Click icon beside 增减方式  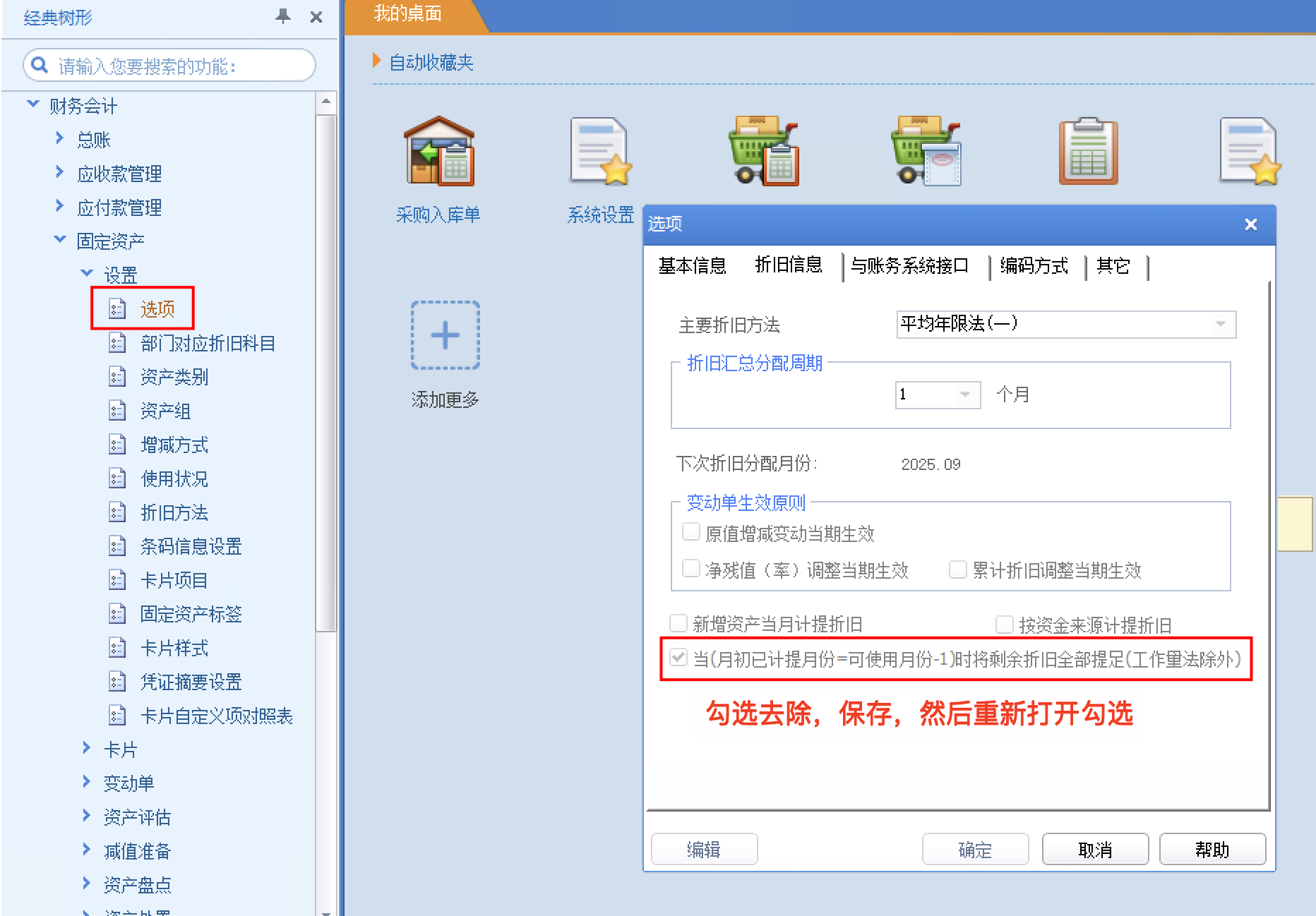[117, 445]
